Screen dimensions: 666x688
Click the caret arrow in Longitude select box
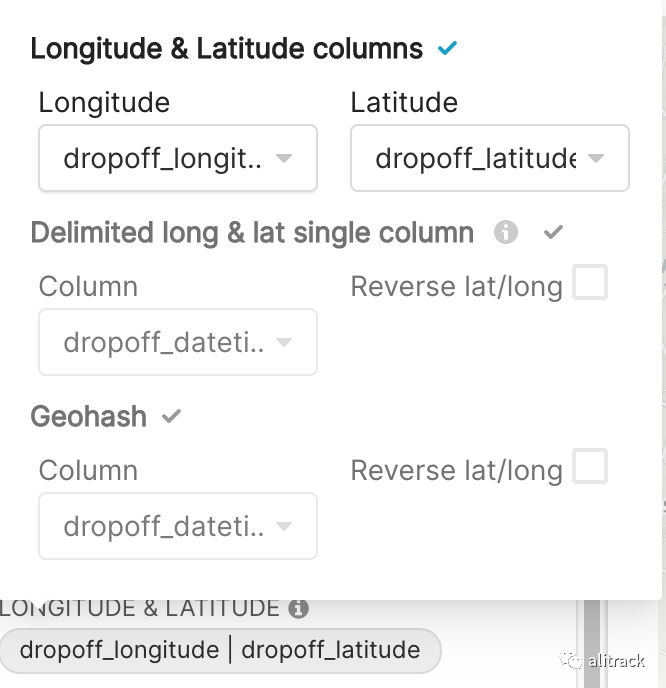(x=284, y=158)
